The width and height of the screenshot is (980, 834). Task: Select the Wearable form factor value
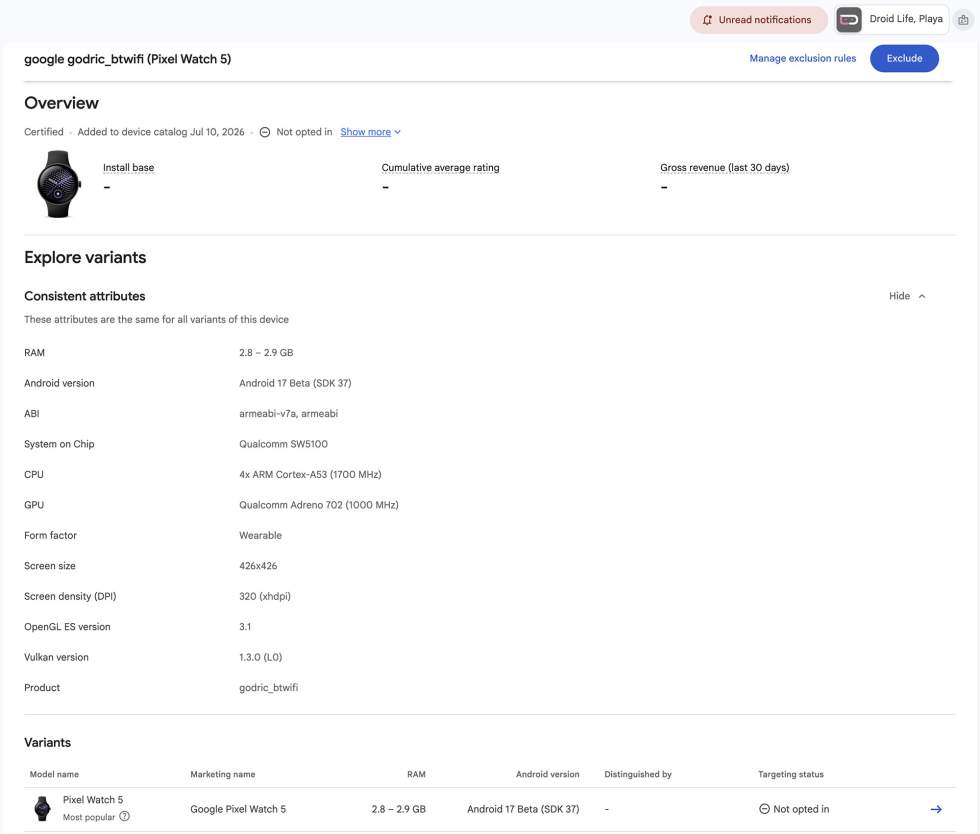(260, 535)
